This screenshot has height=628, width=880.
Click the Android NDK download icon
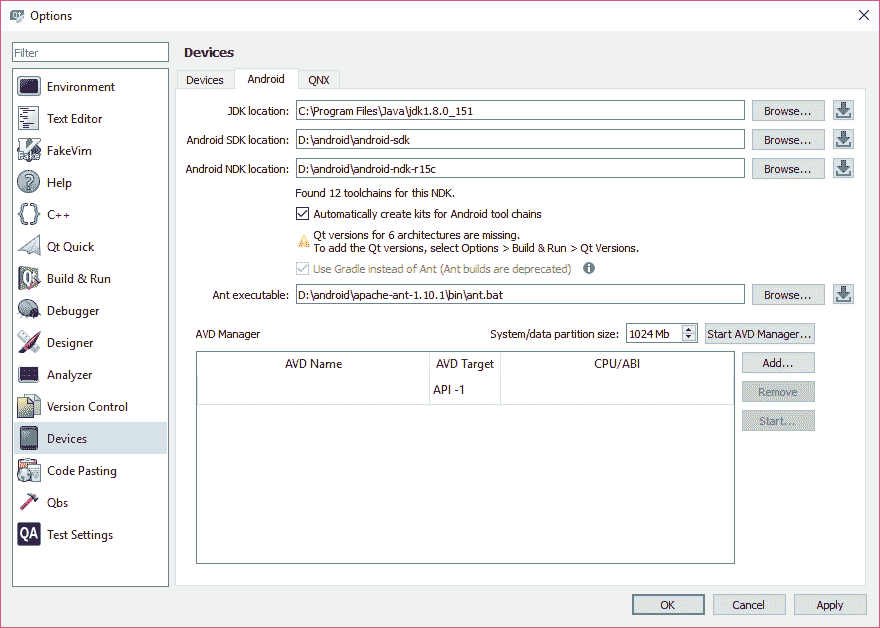pyautogui.click(x=843, y=169)
